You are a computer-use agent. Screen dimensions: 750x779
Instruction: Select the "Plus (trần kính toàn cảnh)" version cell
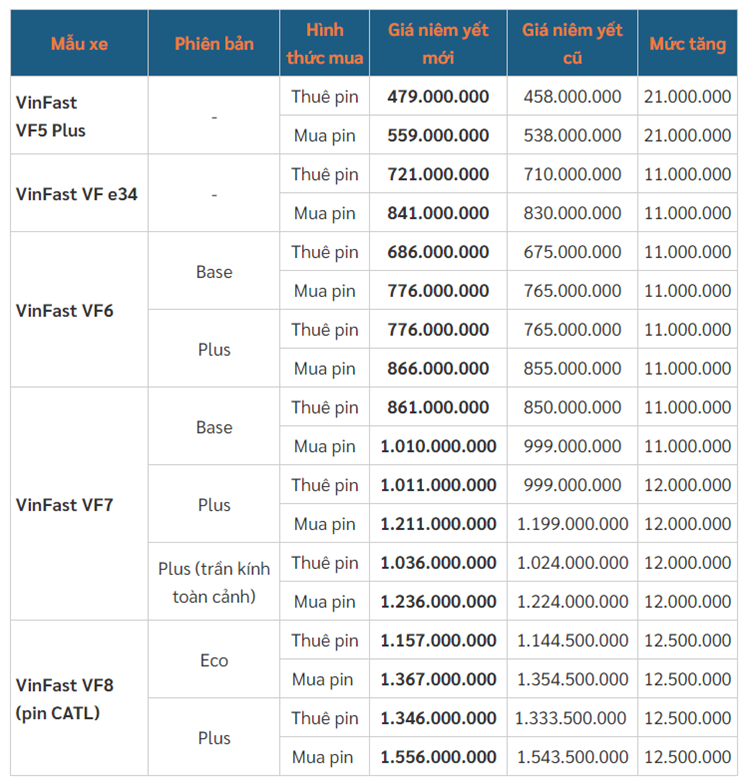point(214,582)
